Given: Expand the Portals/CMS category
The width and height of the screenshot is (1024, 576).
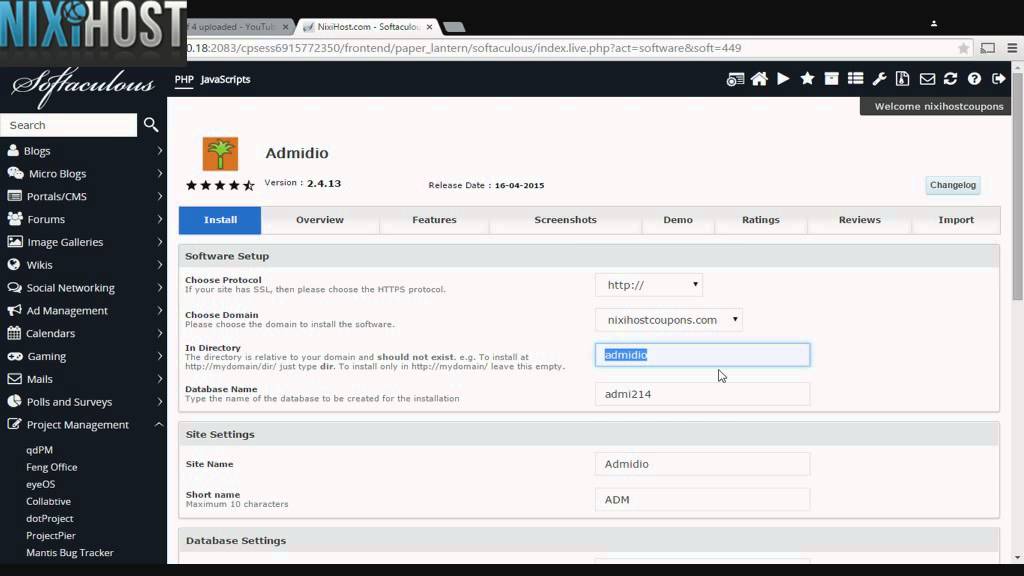Looking at the screenshot, I should point(84,197).
